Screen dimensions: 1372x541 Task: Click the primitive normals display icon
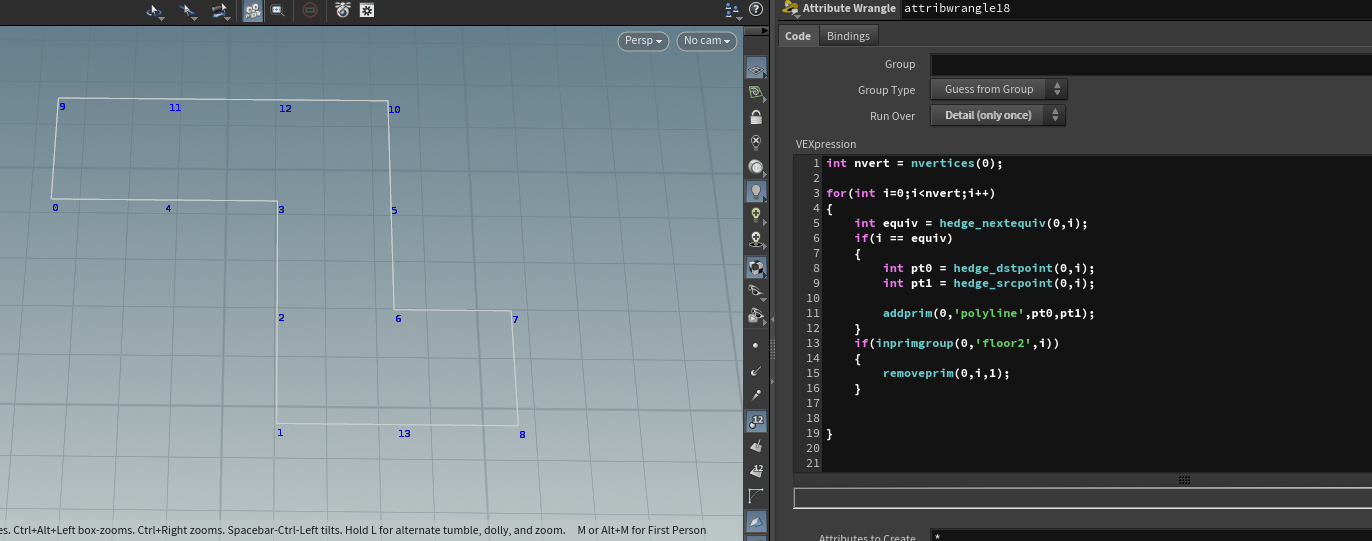click(757, 446)
